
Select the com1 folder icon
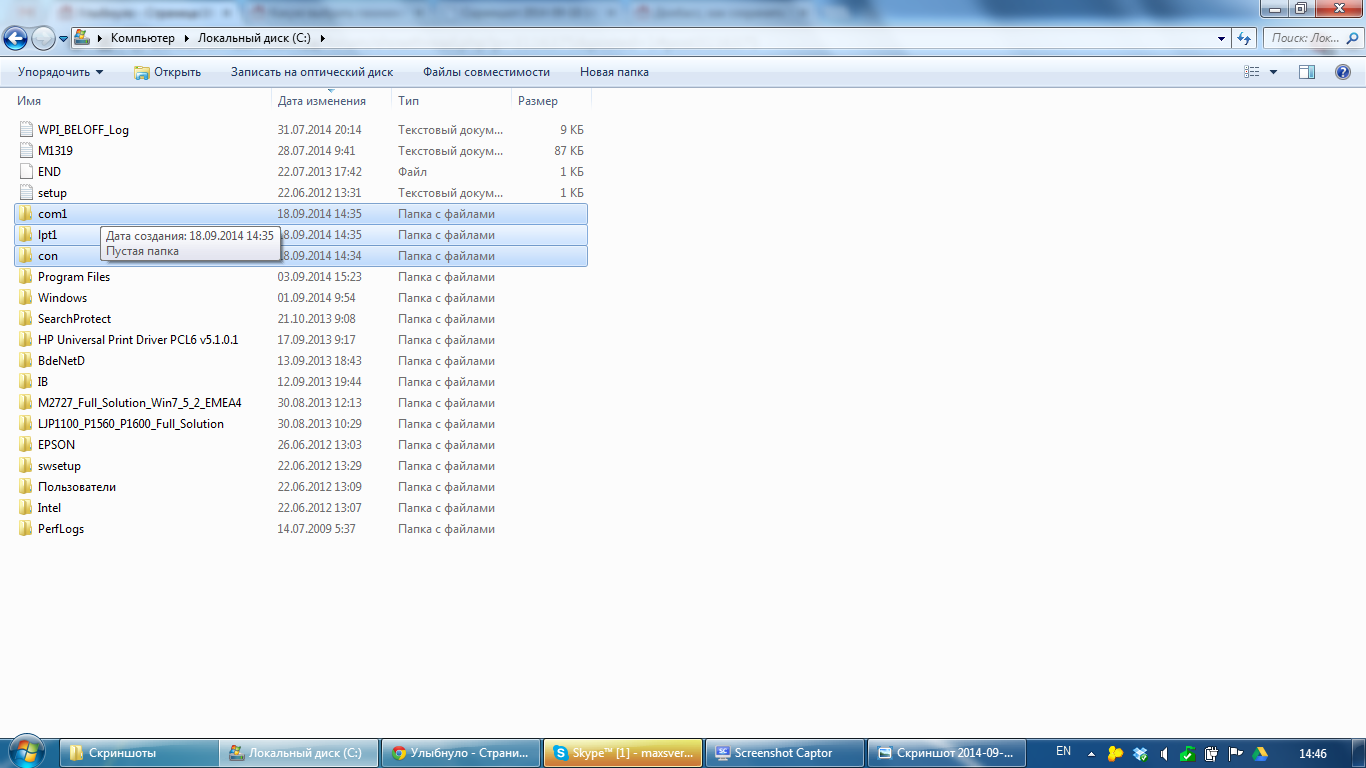[x=26, y=214]
